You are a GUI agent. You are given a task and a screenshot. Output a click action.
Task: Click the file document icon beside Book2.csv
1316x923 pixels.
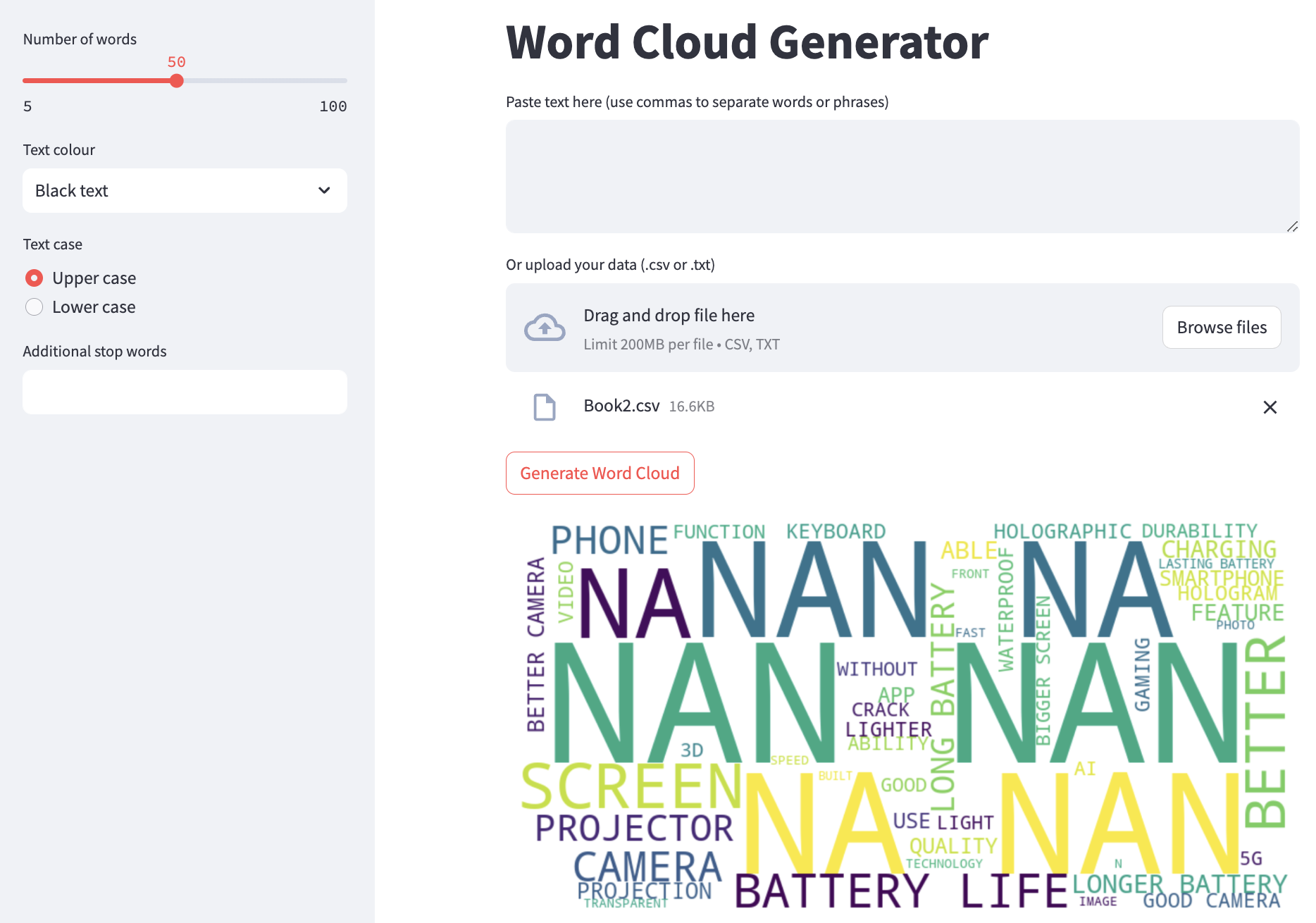(544, 407)
